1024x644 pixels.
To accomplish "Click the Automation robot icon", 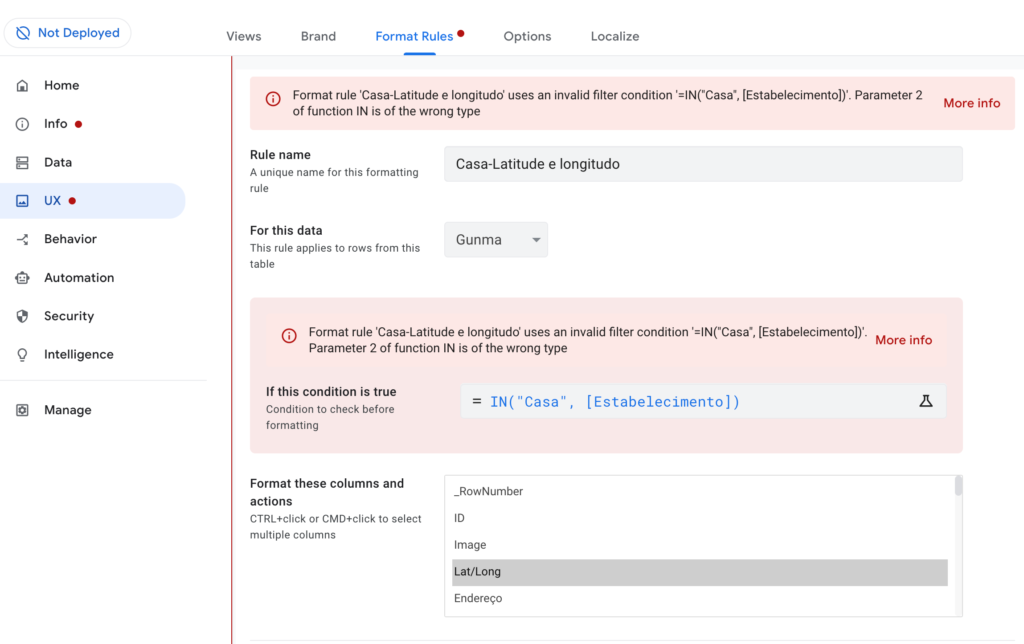I will (22, 278).
